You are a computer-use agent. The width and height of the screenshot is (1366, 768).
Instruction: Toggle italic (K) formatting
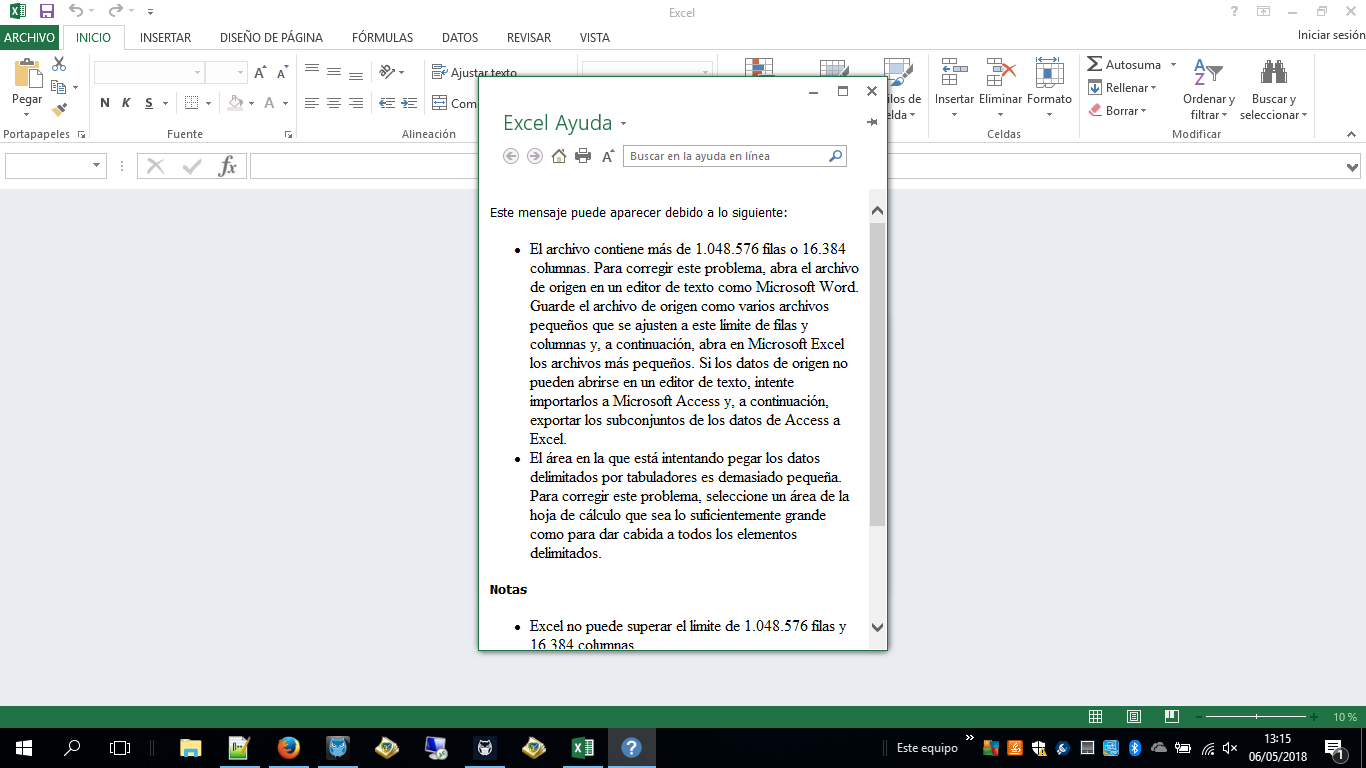126,103
